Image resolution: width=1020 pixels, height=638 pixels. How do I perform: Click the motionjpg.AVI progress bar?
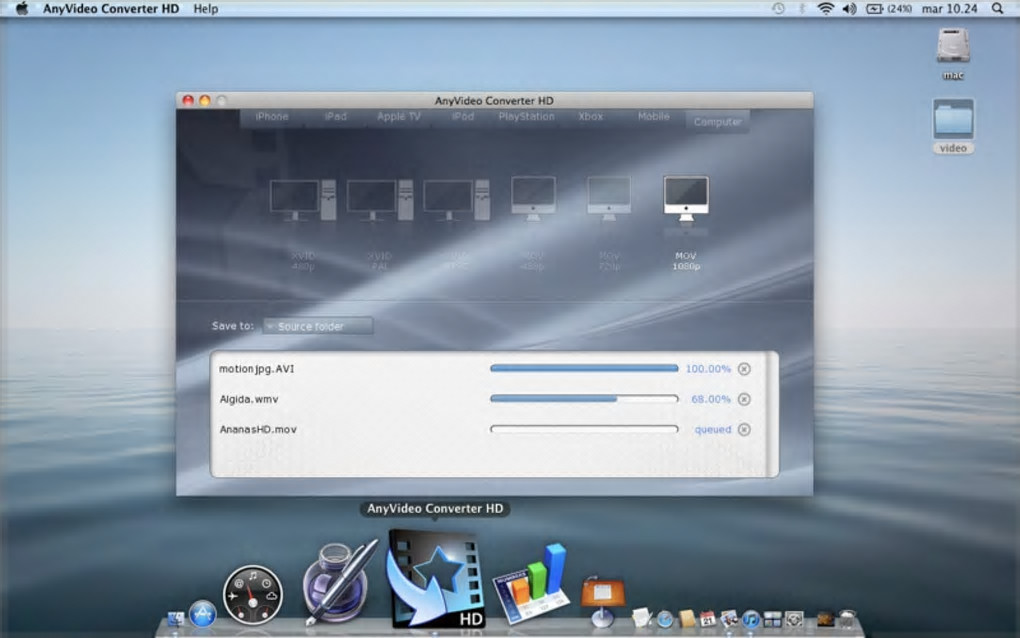[584, 368]
